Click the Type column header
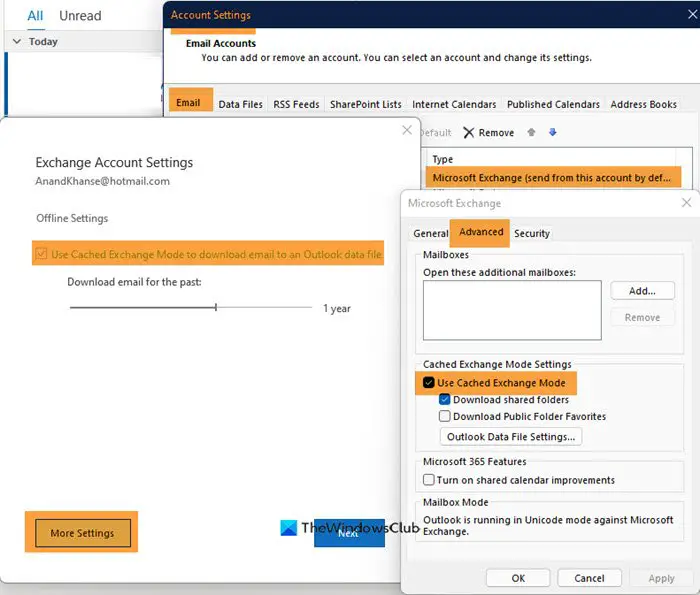This screenshot has height=595, width=700. point(442,159)
